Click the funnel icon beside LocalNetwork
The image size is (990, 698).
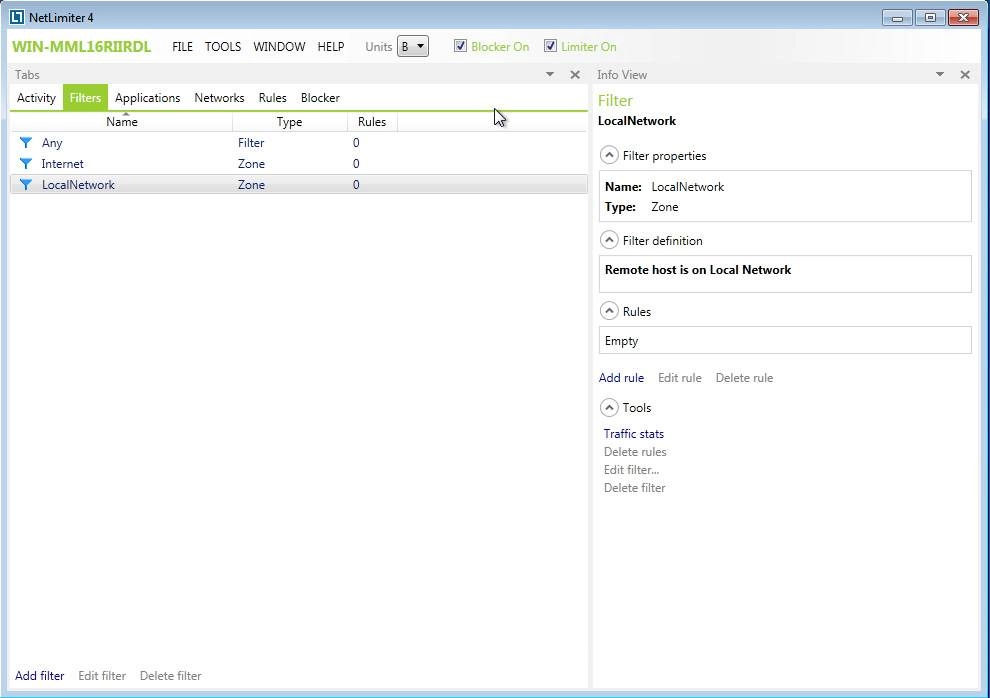tap(26, 184)
